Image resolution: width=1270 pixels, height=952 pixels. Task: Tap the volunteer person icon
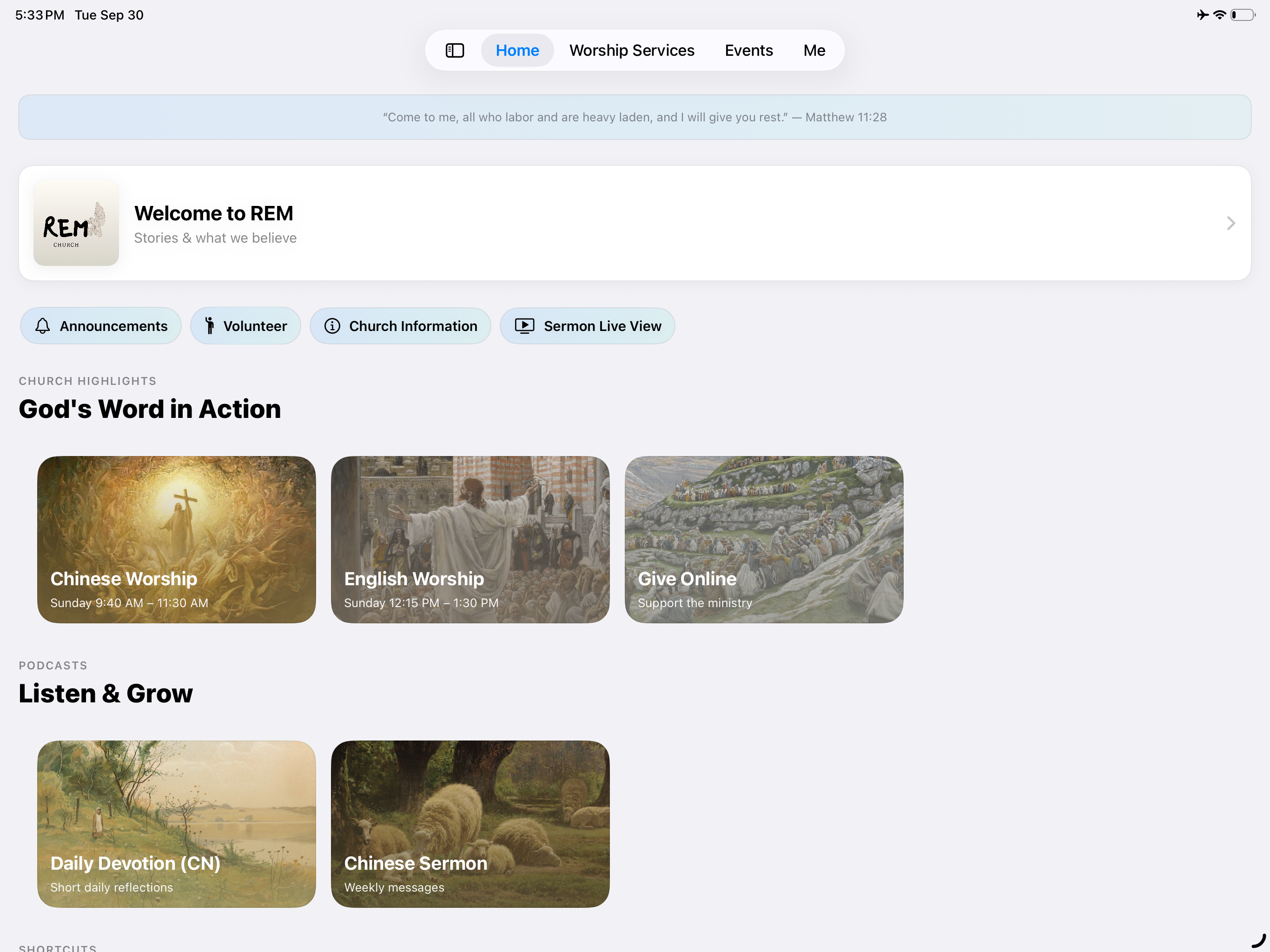tap(210, 325)
